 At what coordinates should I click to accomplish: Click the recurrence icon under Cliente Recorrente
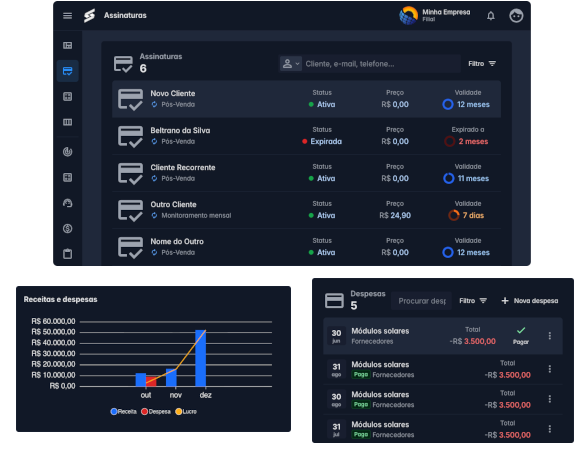pos(154,178)
